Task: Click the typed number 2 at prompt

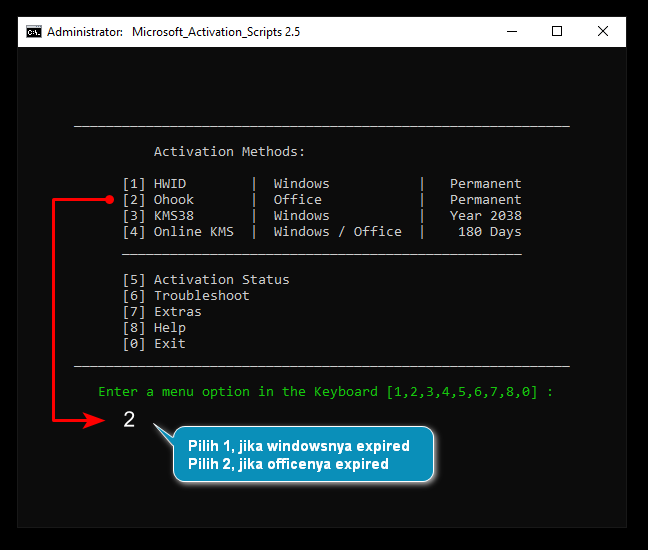Action: 129,420
